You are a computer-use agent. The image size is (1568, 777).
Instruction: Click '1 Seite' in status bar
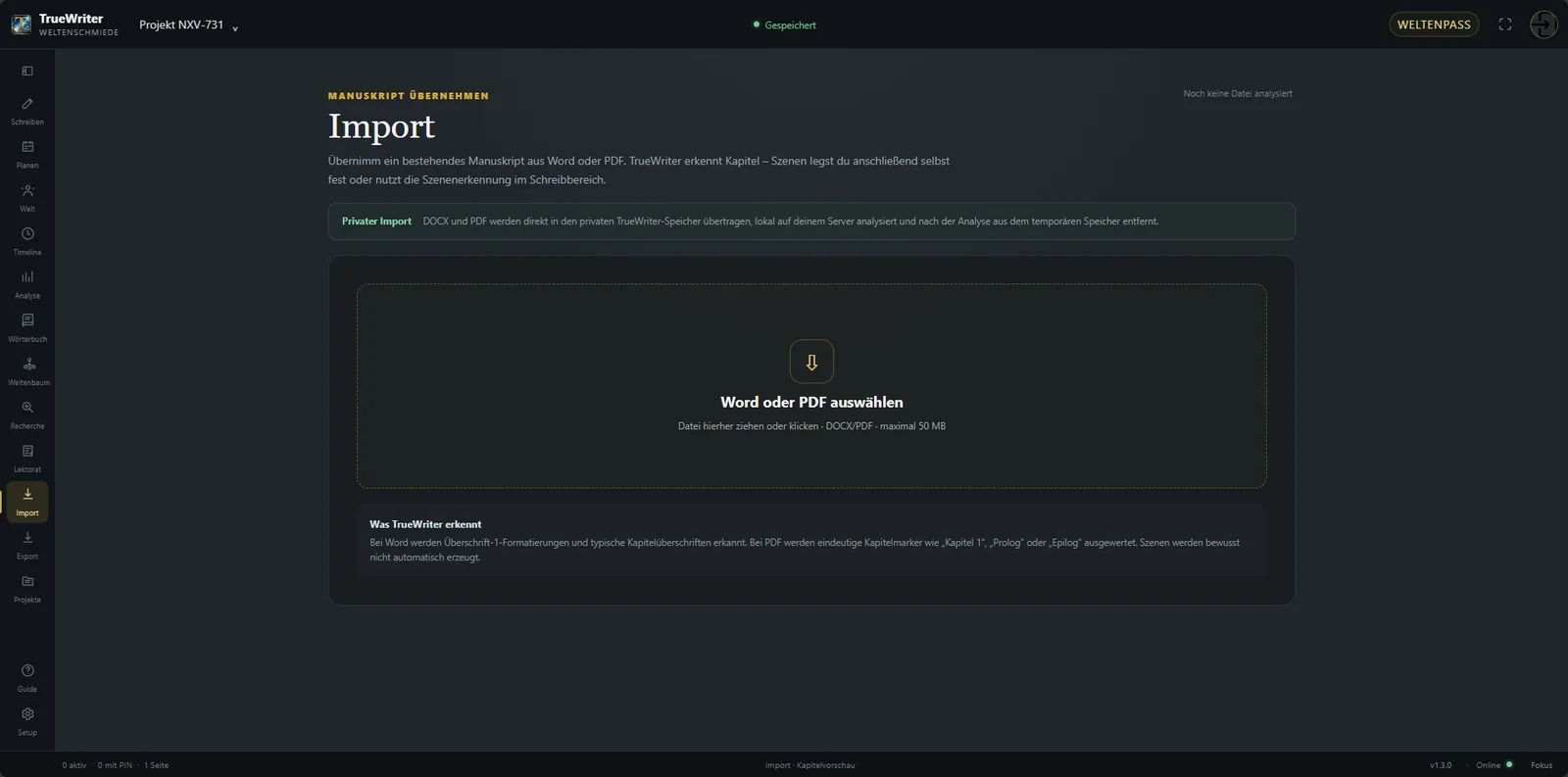point(157,765)
